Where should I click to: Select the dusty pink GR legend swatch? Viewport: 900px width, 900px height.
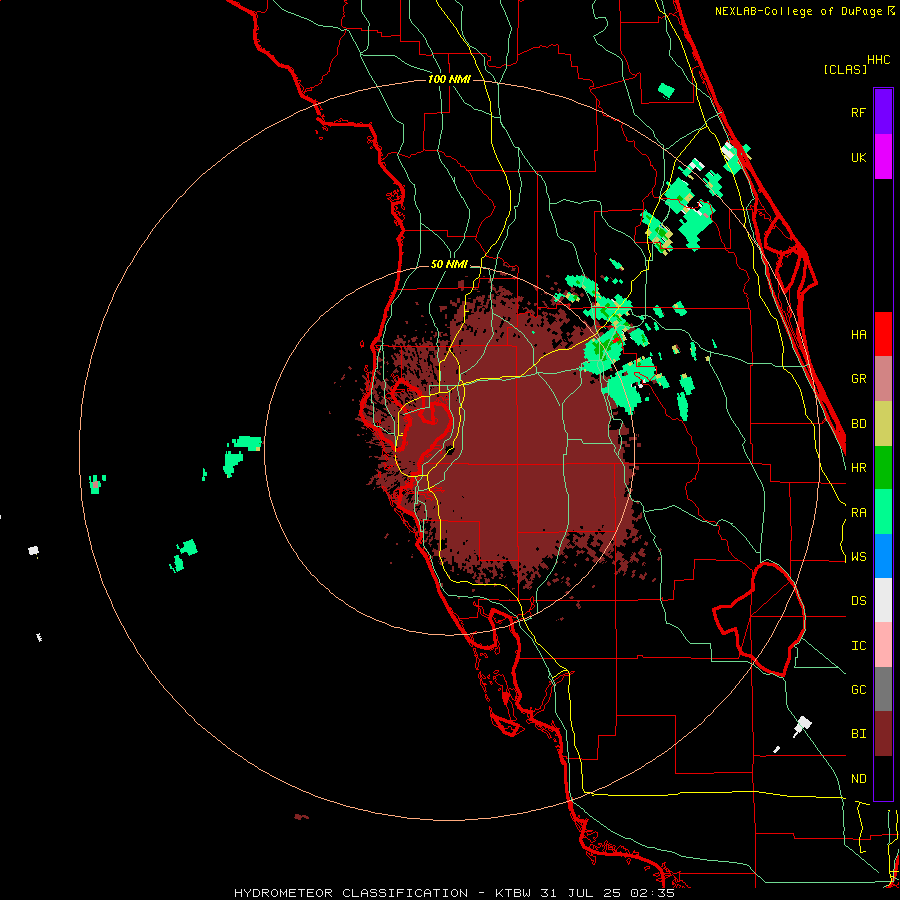883,379
